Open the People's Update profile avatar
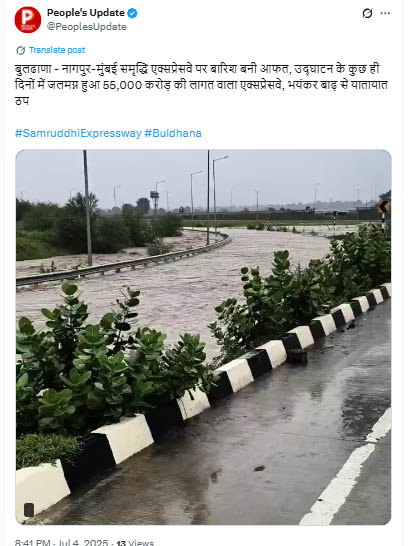Viewport: 419px width, 546px height. tap(28, 20)
